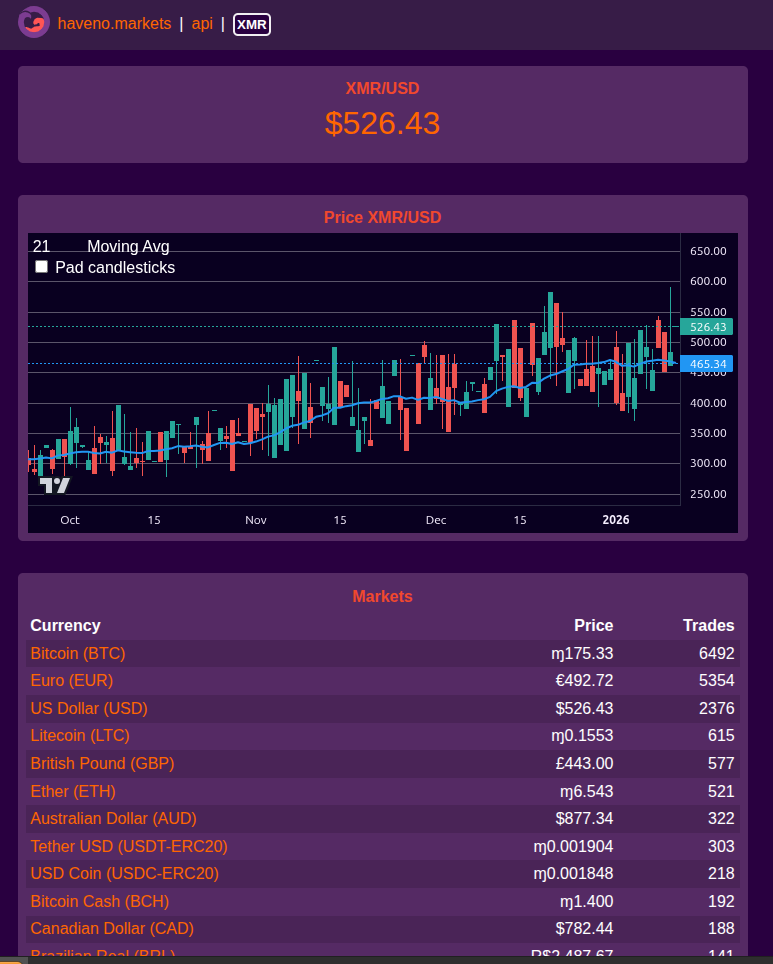Click the $782.44 CAD price cell
Viewport: 773px width, 964px height.
point(584,928)
